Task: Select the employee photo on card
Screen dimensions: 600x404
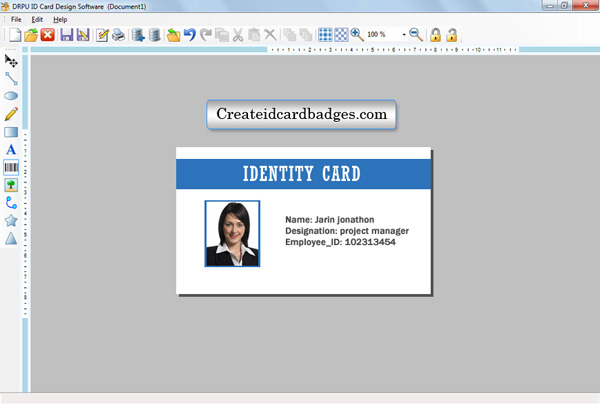Action: click(232, 233)
